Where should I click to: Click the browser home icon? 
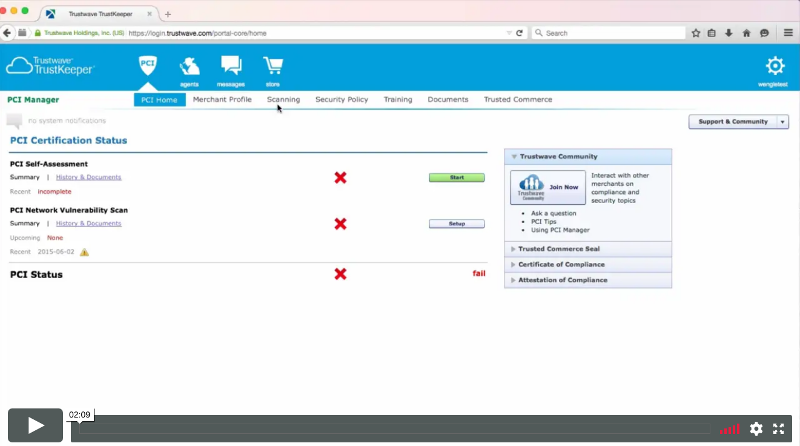[x=746, y=32]
